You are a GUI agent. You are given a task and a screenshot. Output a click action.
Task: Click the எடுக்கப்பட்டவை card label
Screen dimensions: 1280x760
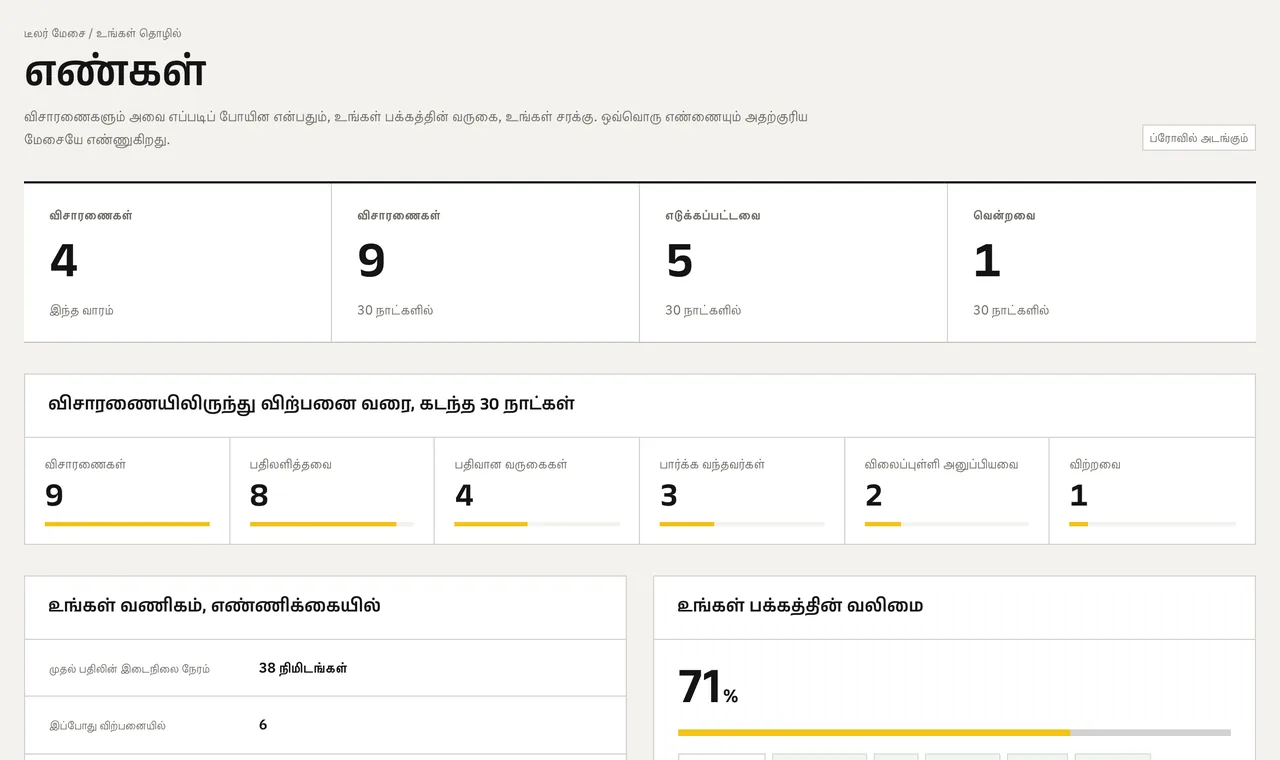tap(713, 215)
